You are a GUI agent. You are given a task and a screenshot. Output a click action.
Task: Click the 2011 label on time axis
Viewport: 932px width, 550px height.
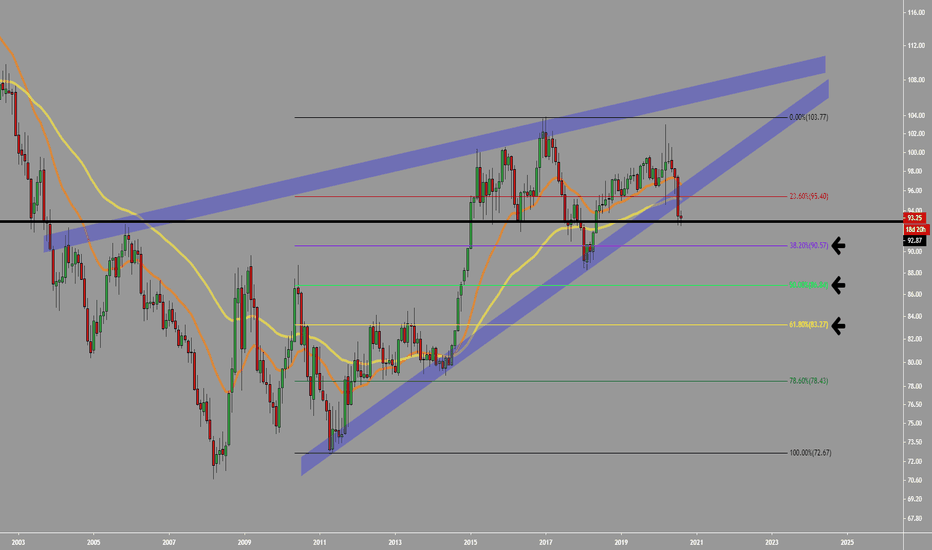(x=320, y=542)
